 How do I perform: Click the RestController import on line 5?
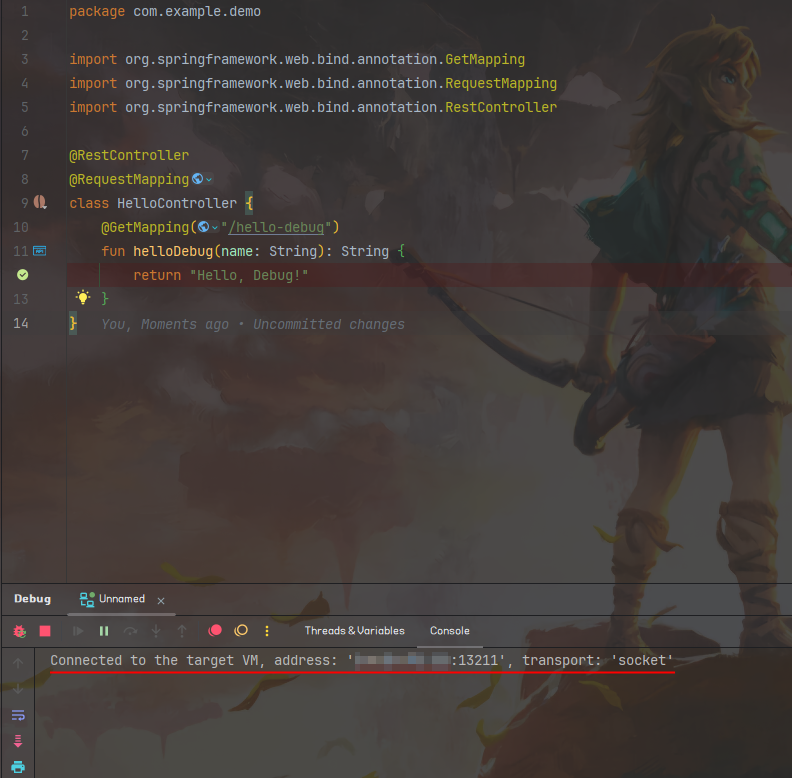click(x=501, y=107)
